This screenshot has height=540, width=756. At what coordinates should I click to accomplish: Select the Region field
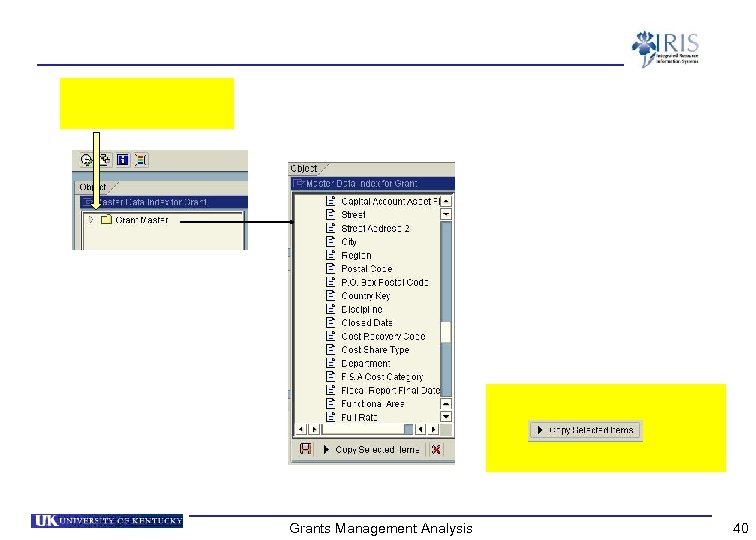356,255
